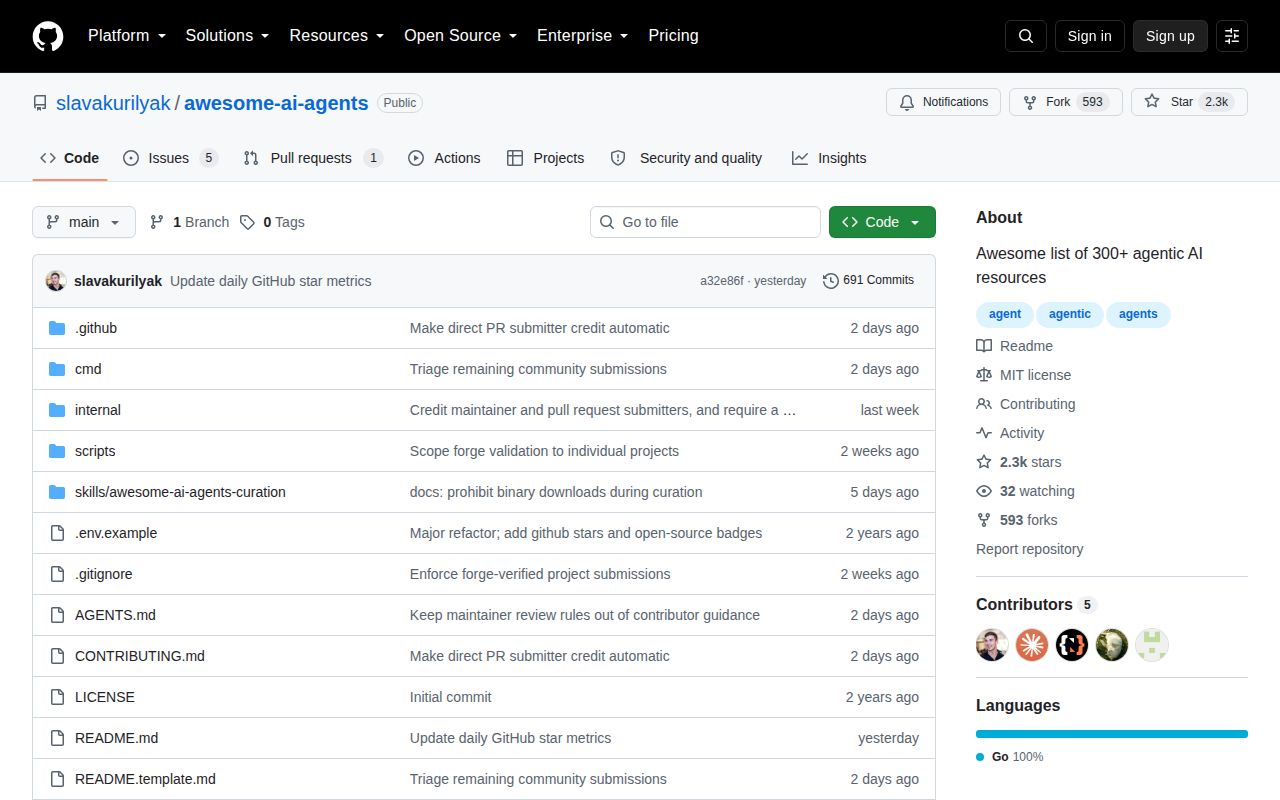
Task: Click the Activity pulse icon
Action: 984,433
